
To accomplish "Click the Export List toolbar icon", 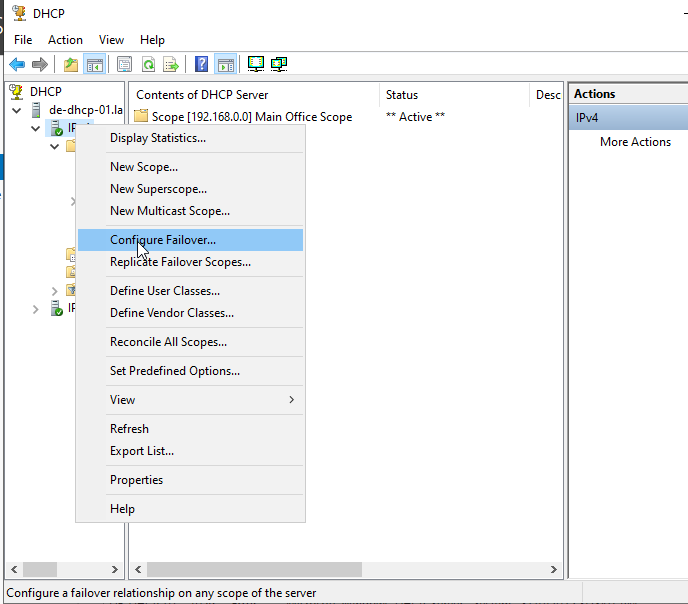I will (x=171, y=65).
